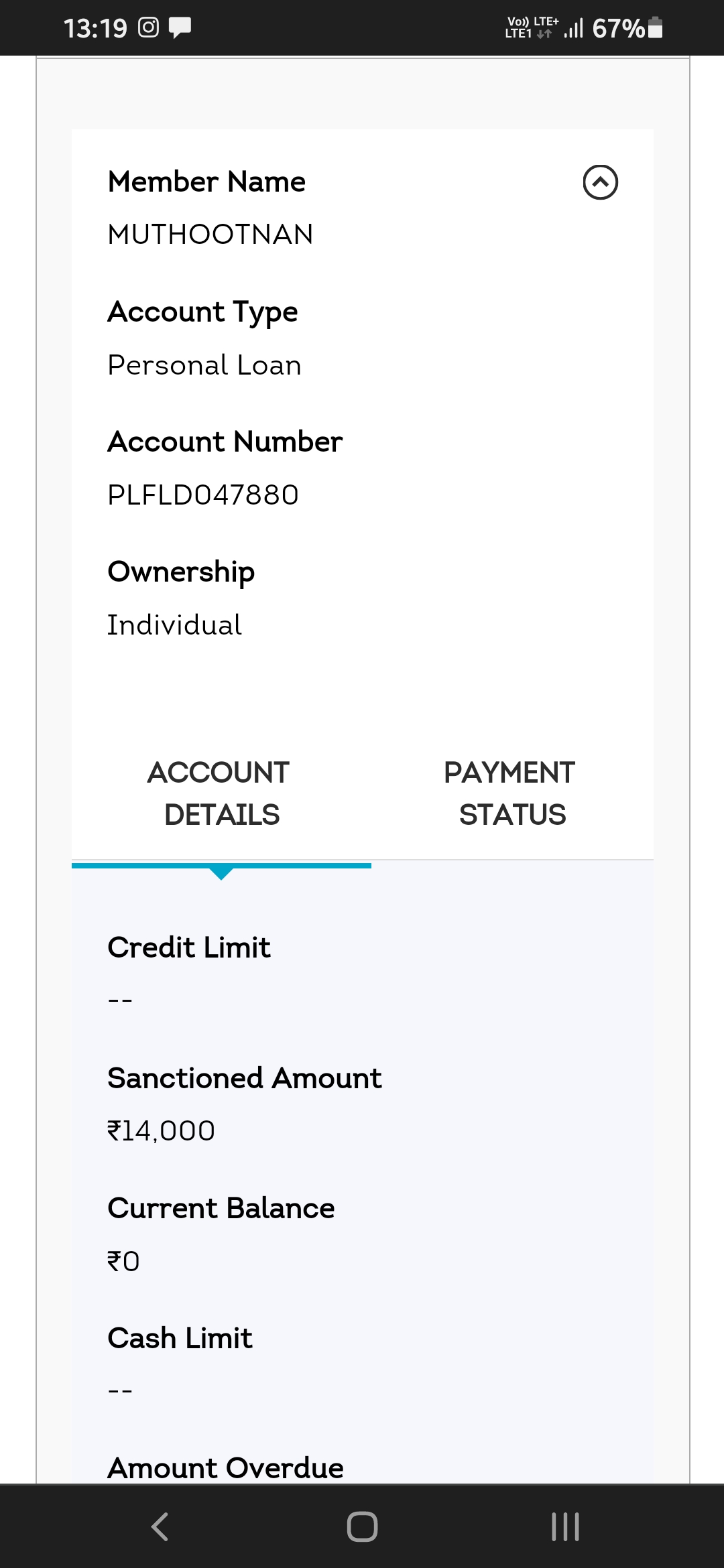Tap the Current Balance ₹0 value
The width and height of the screenshot is (724, 1568).
(x=124, y=1261)
